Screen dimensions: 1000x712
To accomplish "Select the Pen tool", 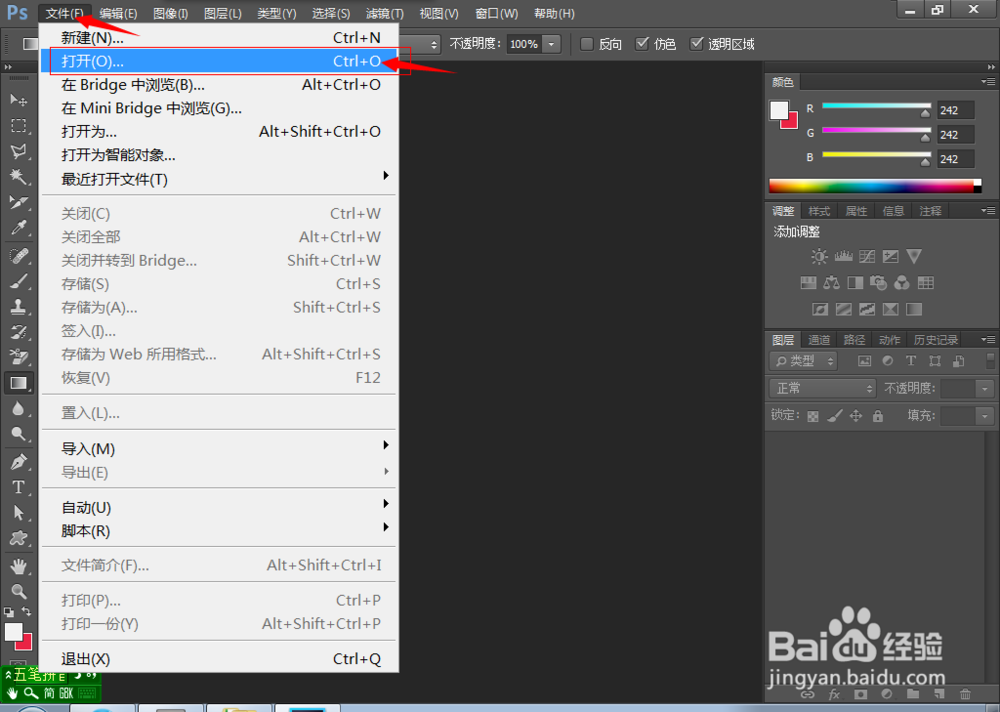I will point(18,461).
